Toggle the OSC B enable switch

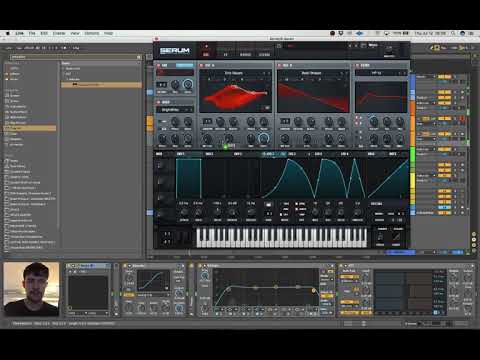[x=279, y=65]
